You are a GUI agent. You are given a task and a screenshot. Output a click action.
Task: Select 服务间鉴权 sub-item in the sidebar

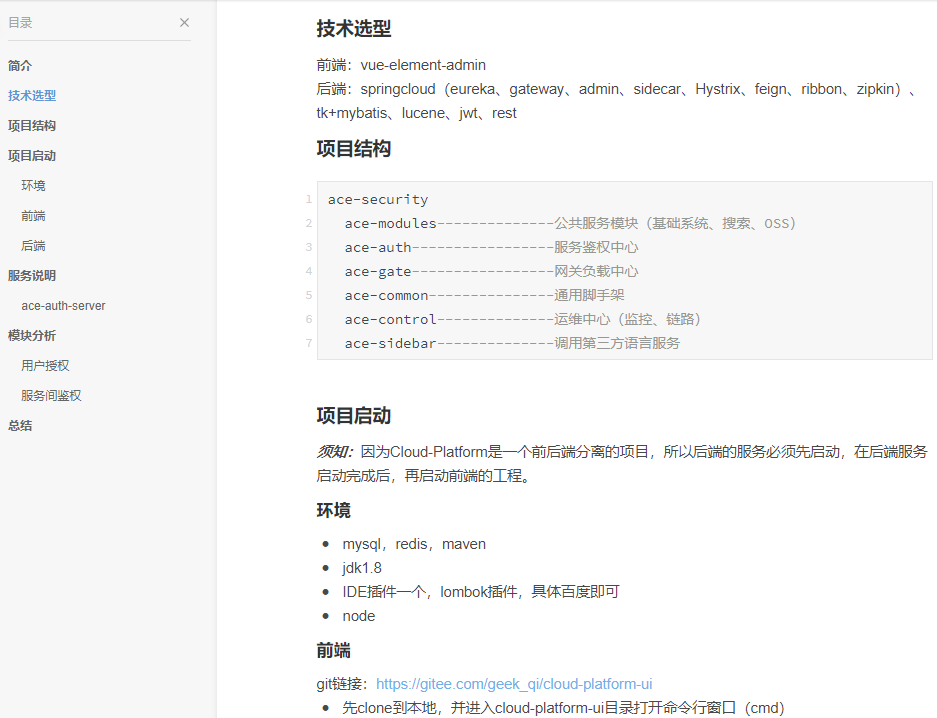pyautogui.click(x=51, y=395)
